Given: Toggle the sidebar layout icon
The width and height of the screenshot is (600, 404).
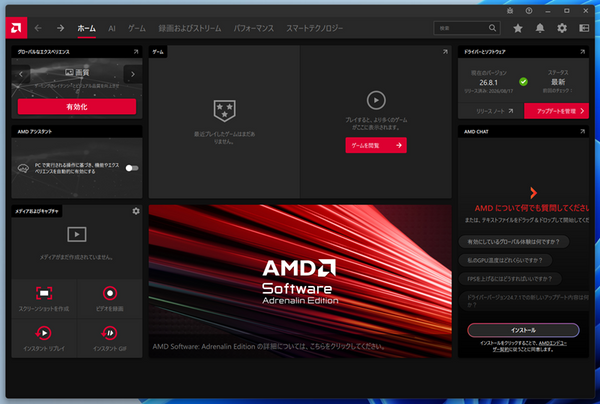Looking at the screenshot, I should (x=584, y=28).
